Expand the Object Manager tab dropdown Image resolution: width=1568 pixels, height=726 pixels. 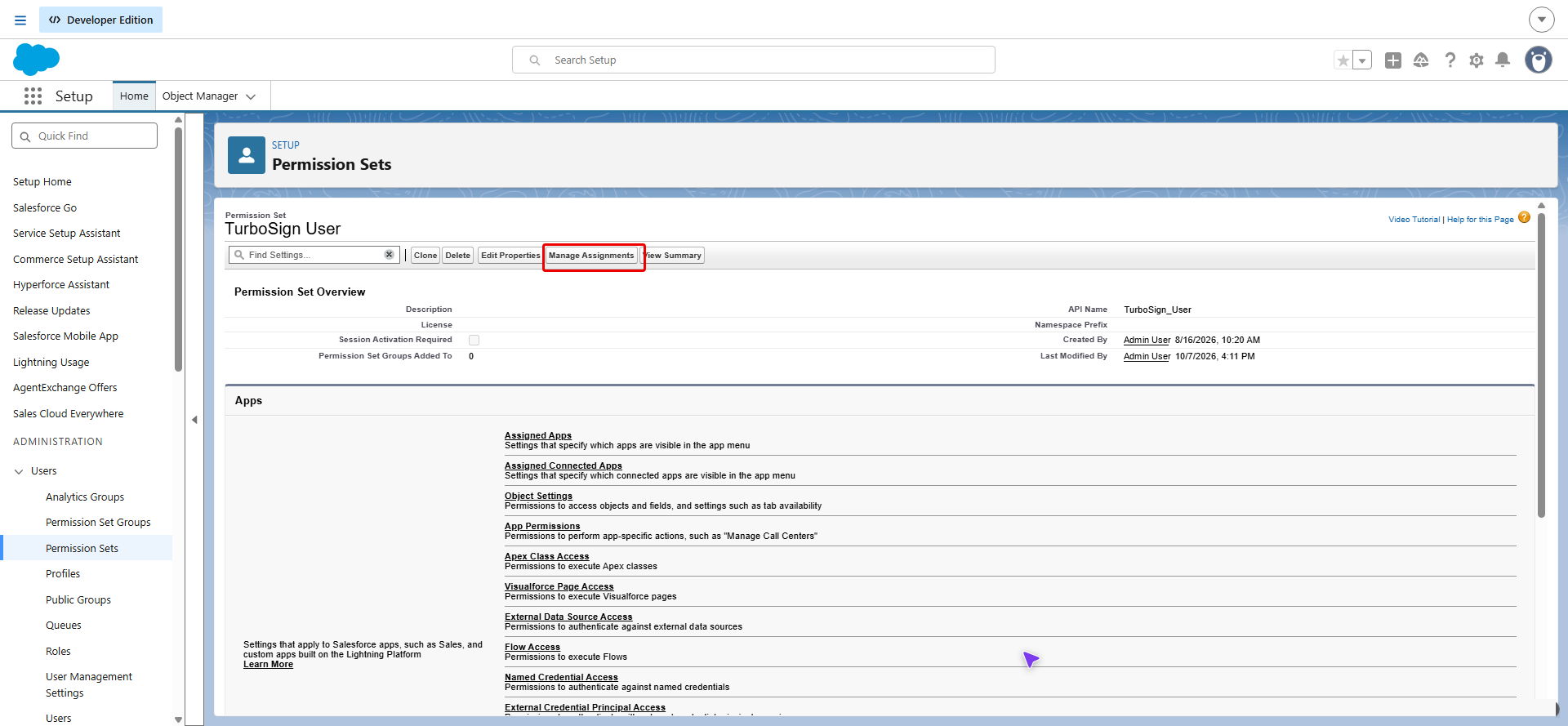(251, 96)
